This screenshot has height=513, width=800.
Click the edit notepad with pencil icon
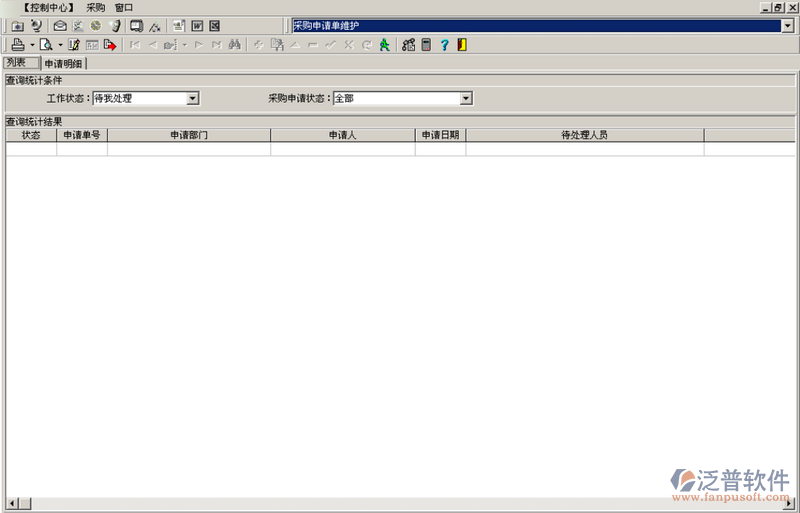pos(74,45)
